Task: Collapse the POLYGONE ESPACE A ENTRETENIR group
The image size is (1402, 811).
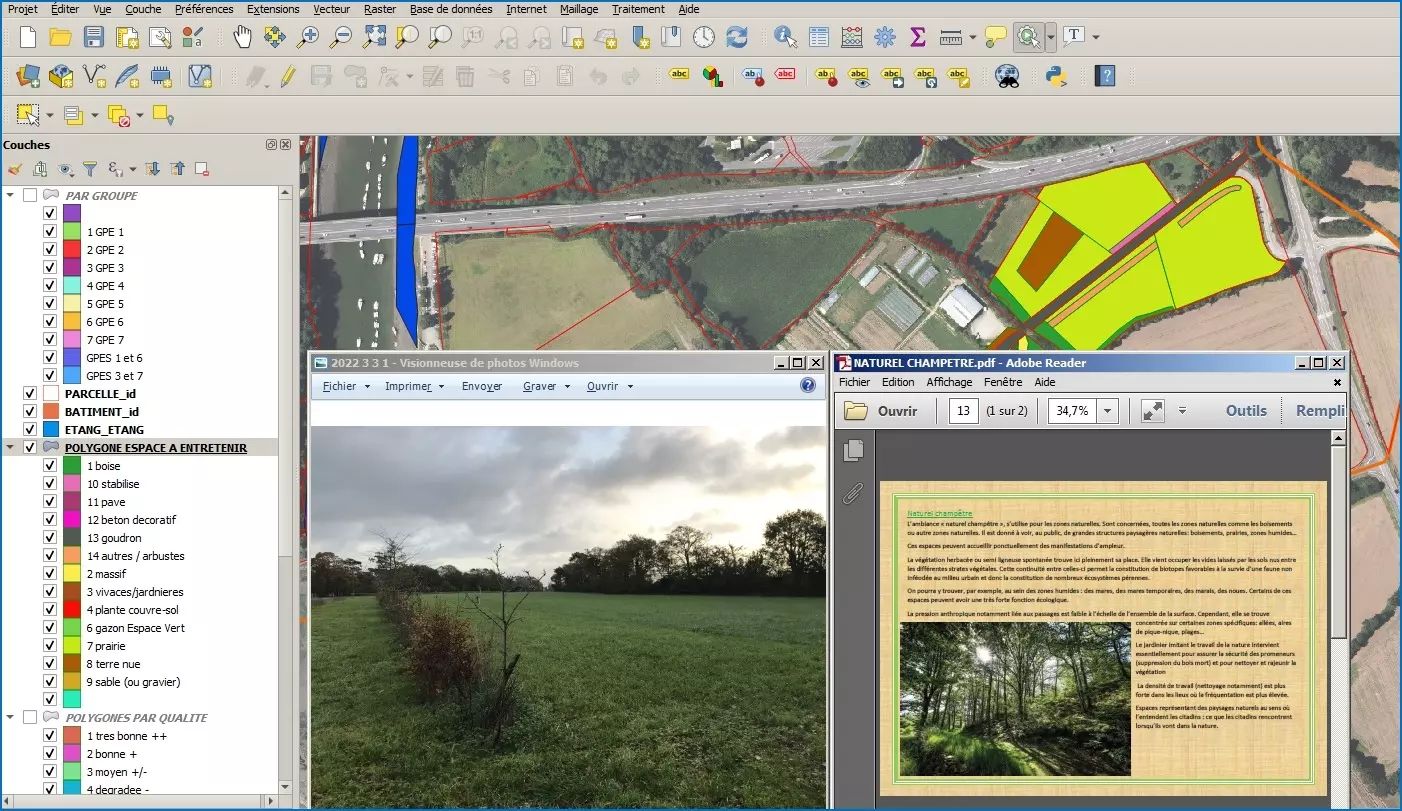Action: tap(10, 448)
